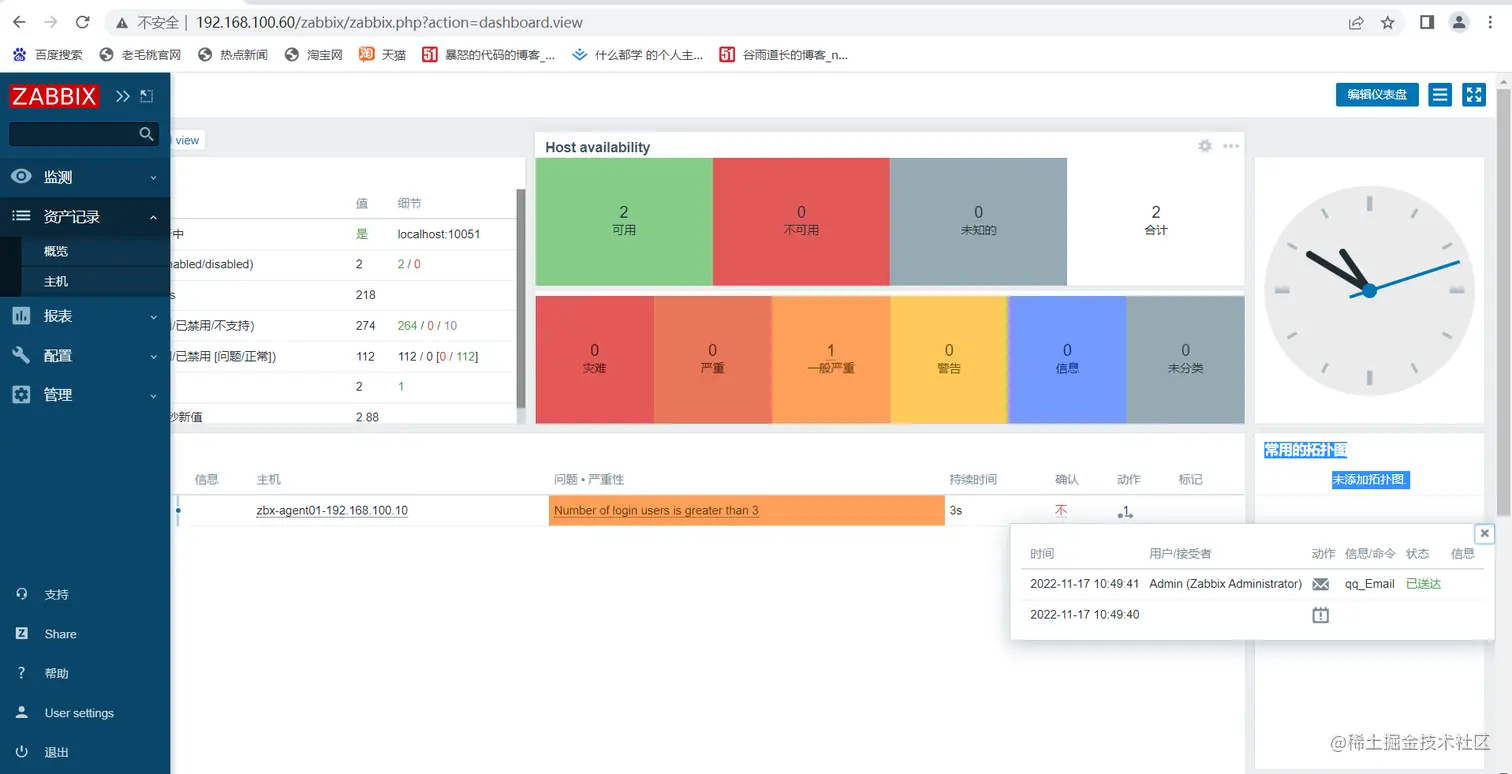This screenshot has width=1512, height=774.
Task: Click the gear icon for 管理
Action: click(21, 395)
